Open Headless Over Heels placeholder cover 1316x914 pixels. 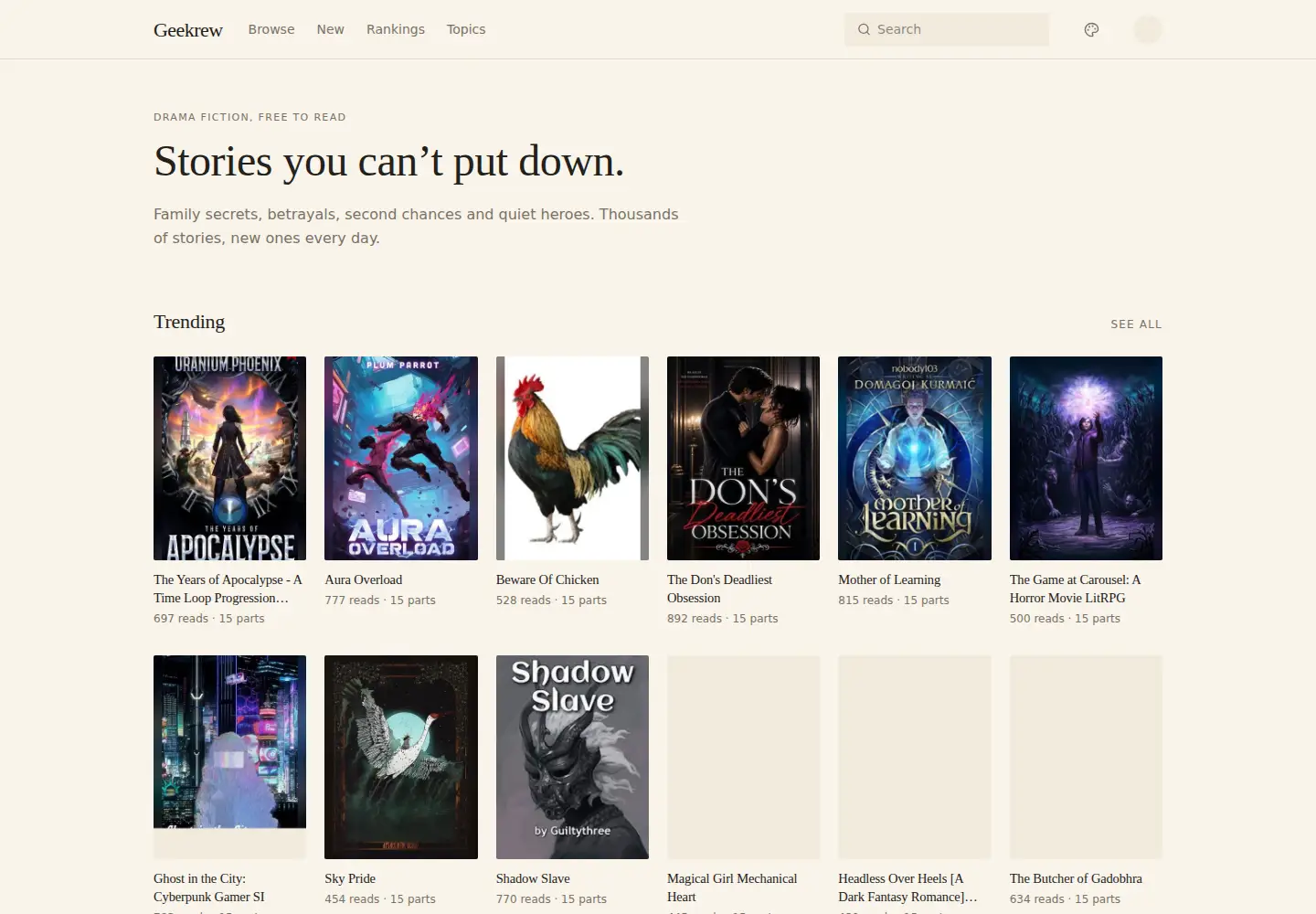(x=915, y=757)
